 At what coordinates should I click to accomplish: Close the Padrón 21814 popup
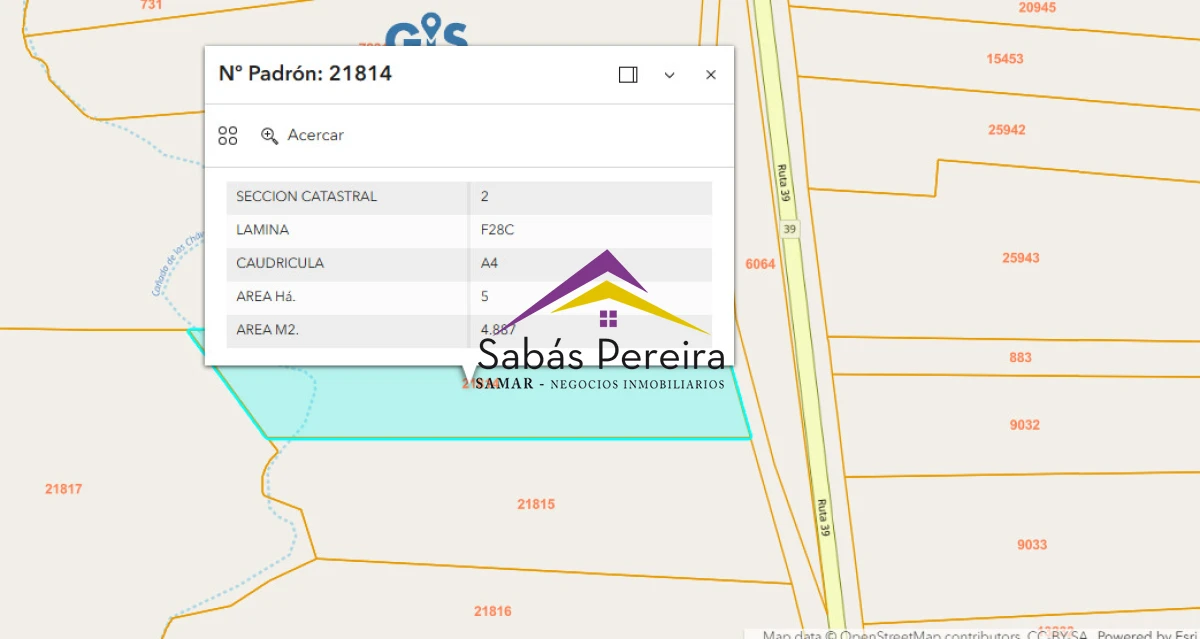click(710, 74)
